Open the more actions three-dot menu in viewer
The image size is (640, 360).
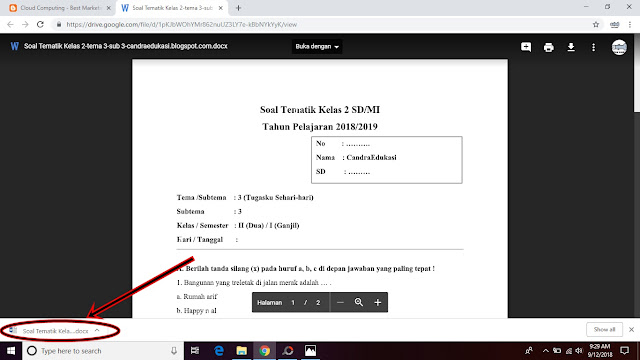(593, 47)
